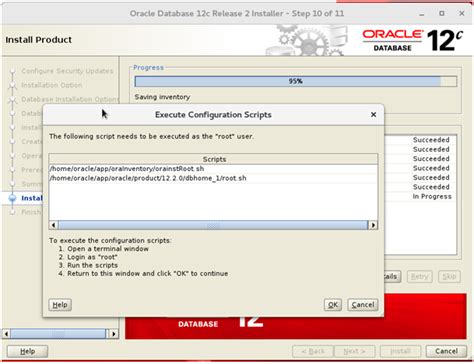Click scripts list left scroll arrow
474x364 pixels.
(x=53, y=225)
